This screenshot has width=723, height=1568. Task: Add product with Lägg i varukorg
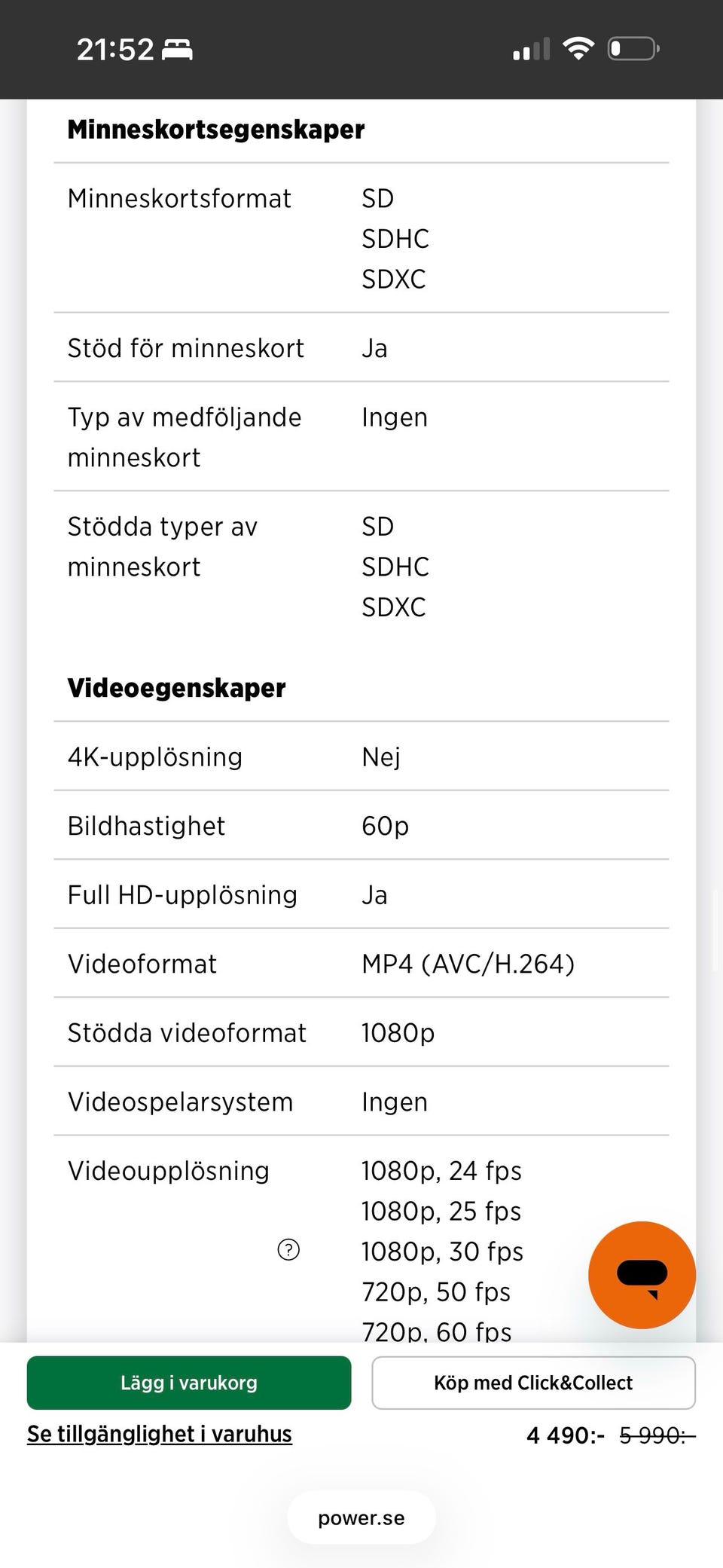point(189,1383)
